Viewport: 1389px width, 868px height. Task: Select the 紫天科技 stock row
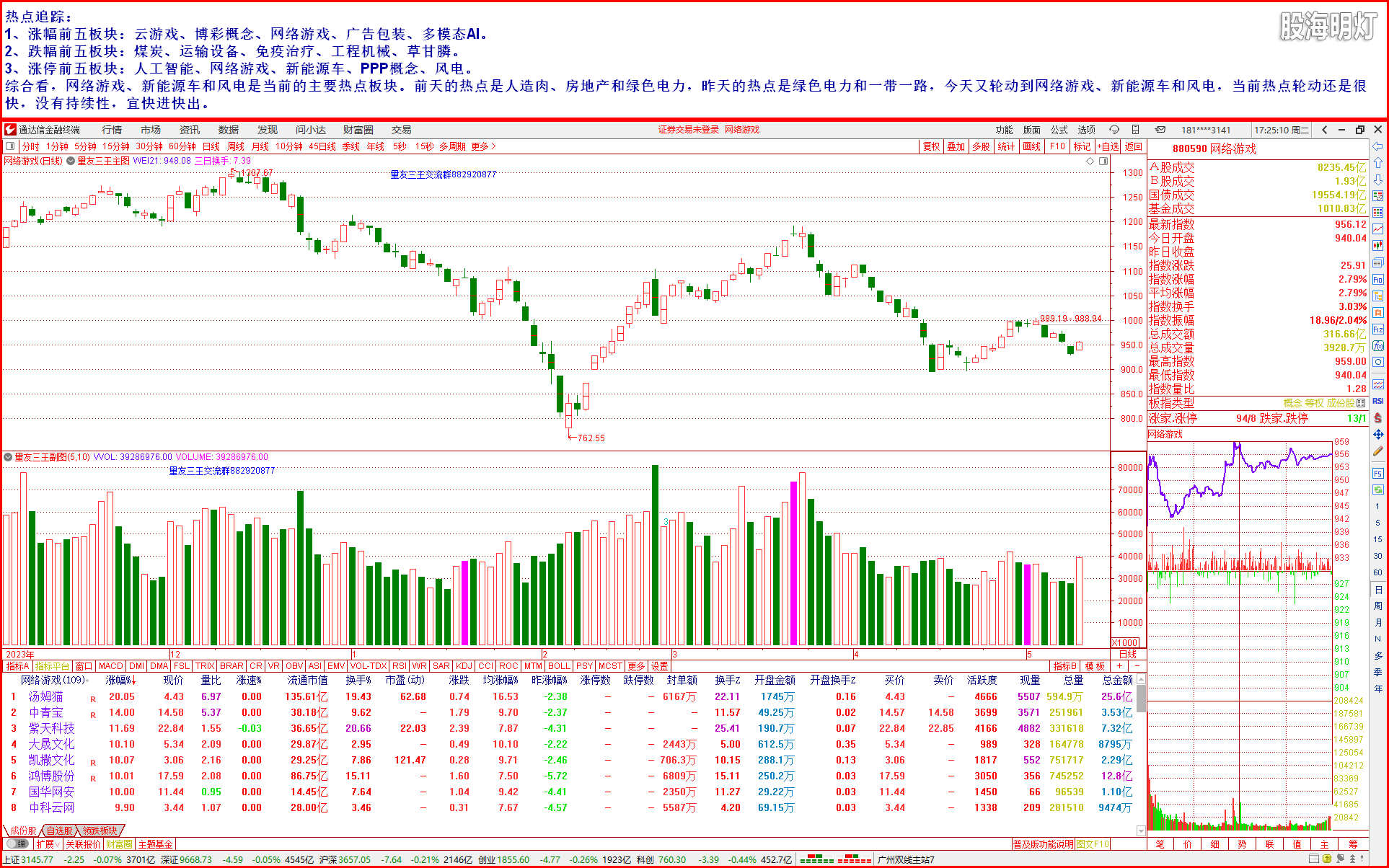570,728
